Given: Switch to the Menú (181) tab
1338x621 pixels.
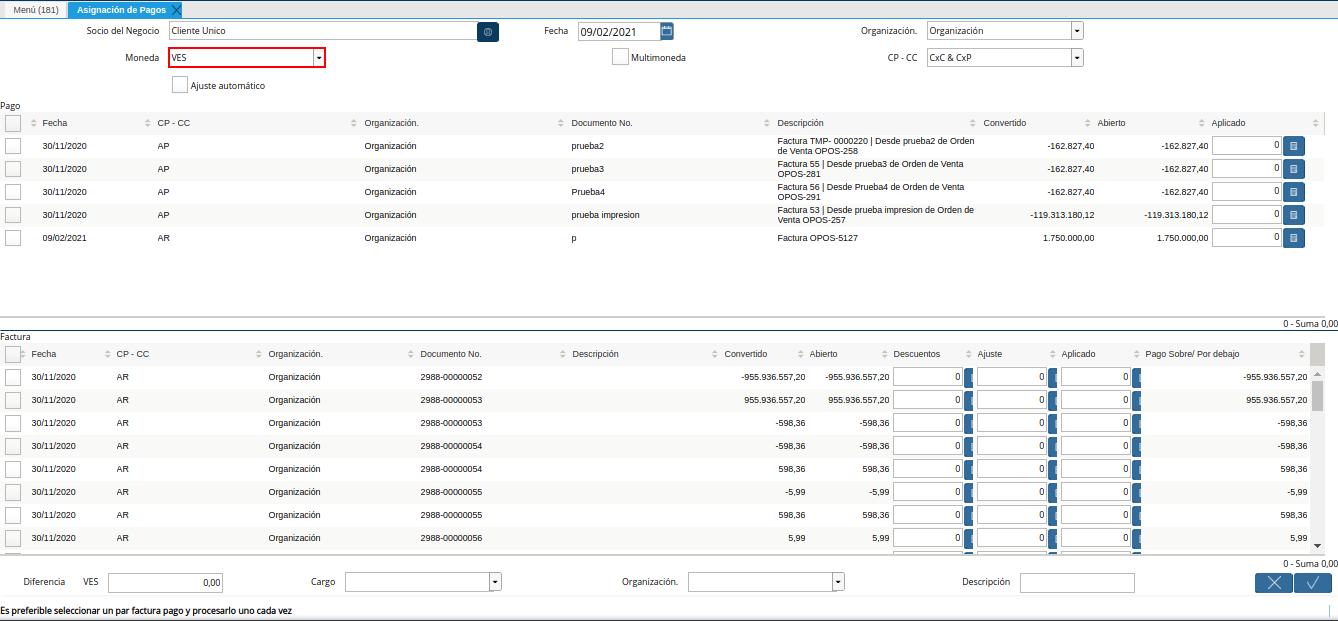Looking at the screenshot, I should (x=35, y=10).
